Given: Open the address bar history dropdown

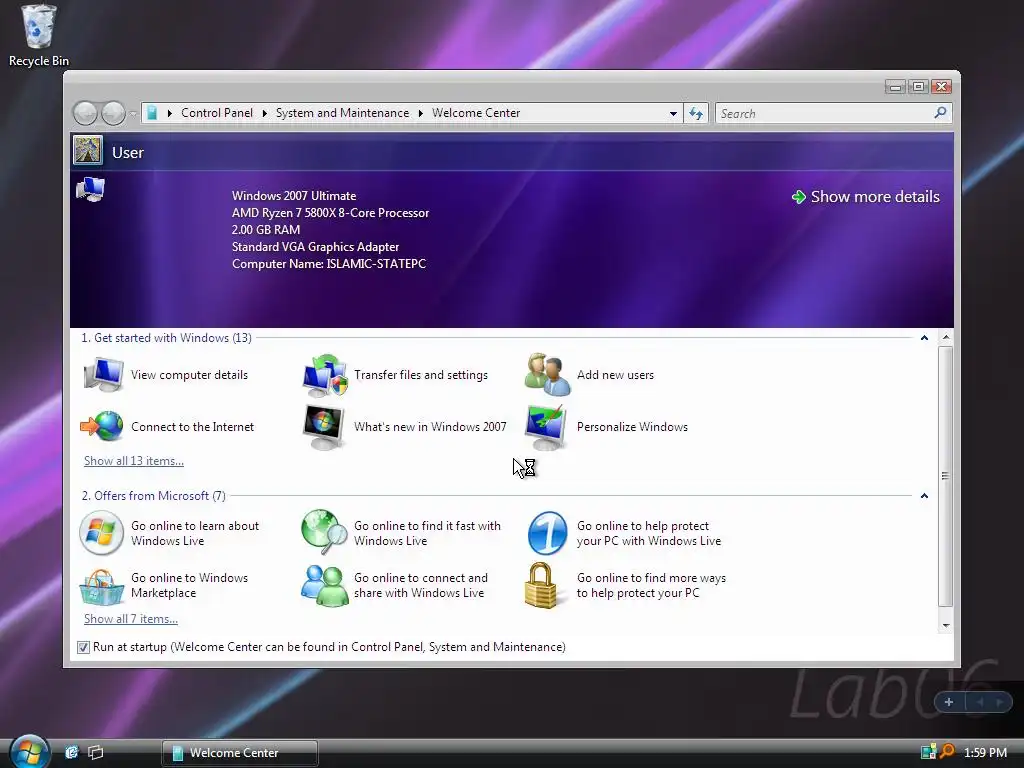Looking at the screenshot, I should (x=673, y=114).
